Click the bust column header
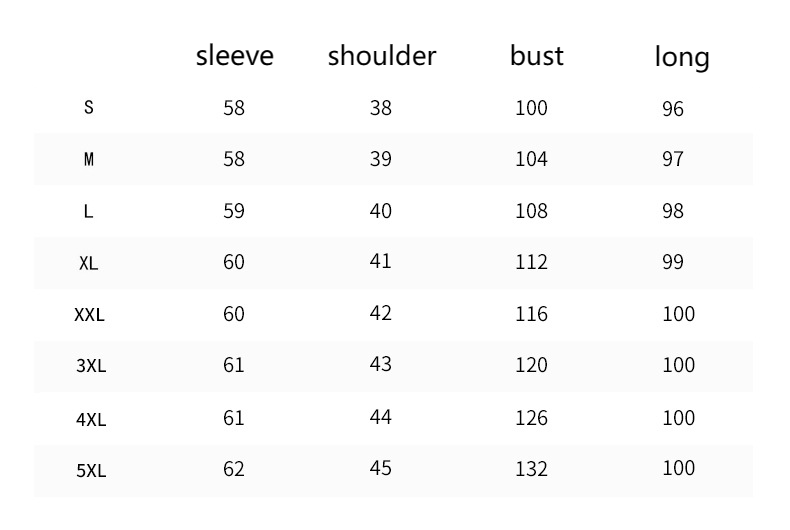Screen dimensions: 790x530 (536, 55)
